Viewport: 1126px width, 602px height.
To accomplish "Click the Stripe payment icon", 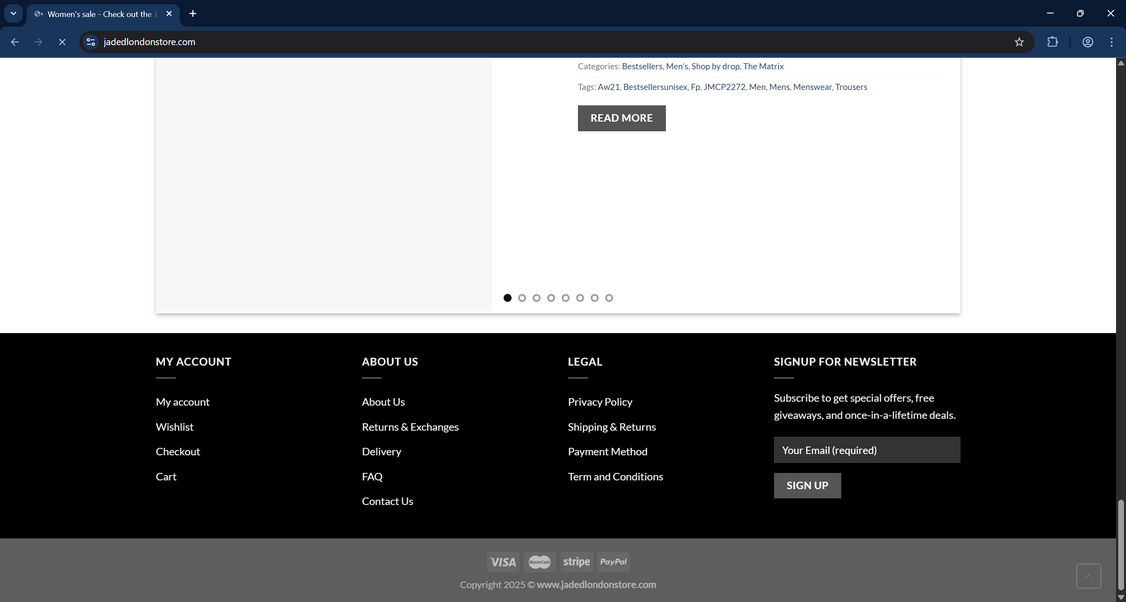I will pyautogui.click(x=577, y=562).
